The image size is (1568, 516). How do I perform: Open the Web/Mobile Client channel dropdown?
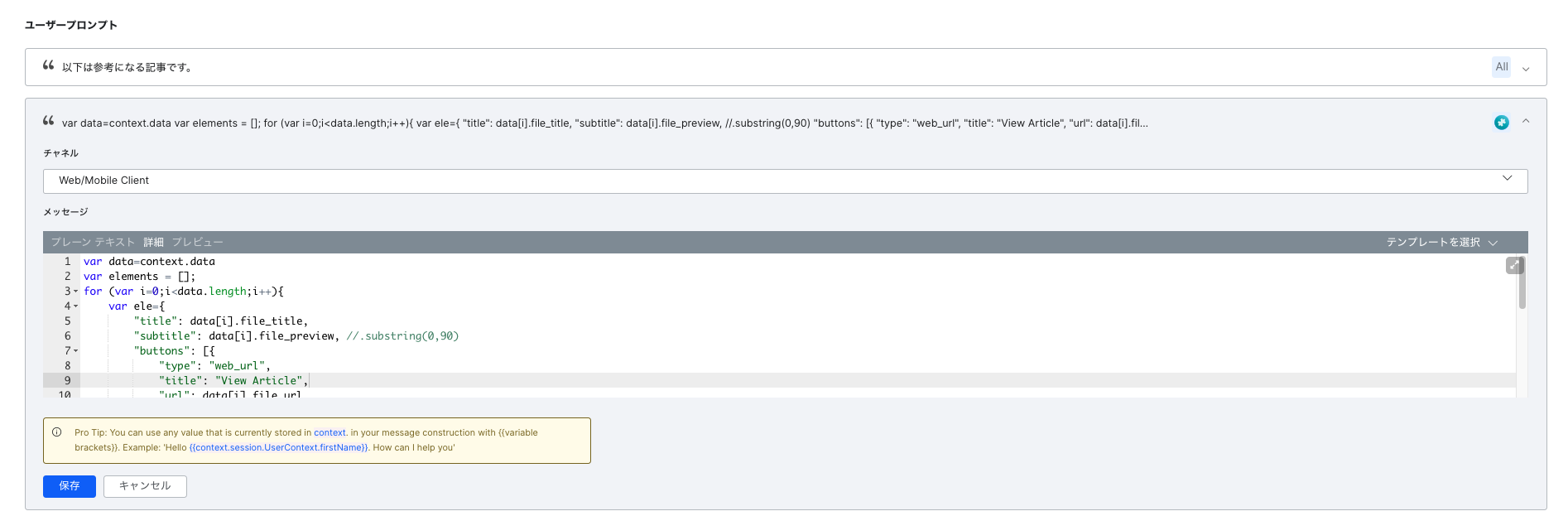[x=785, y=181]
